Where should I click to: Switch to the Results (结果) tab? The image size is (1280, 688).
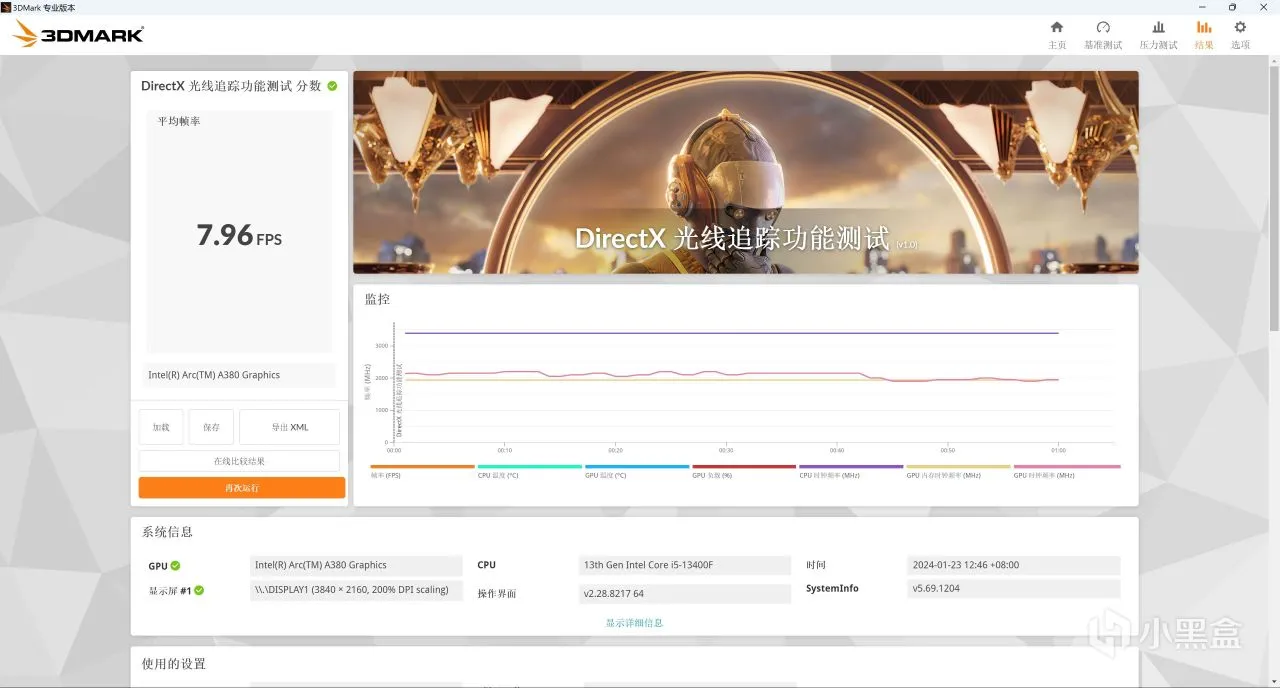click(x=1204, y=34)
